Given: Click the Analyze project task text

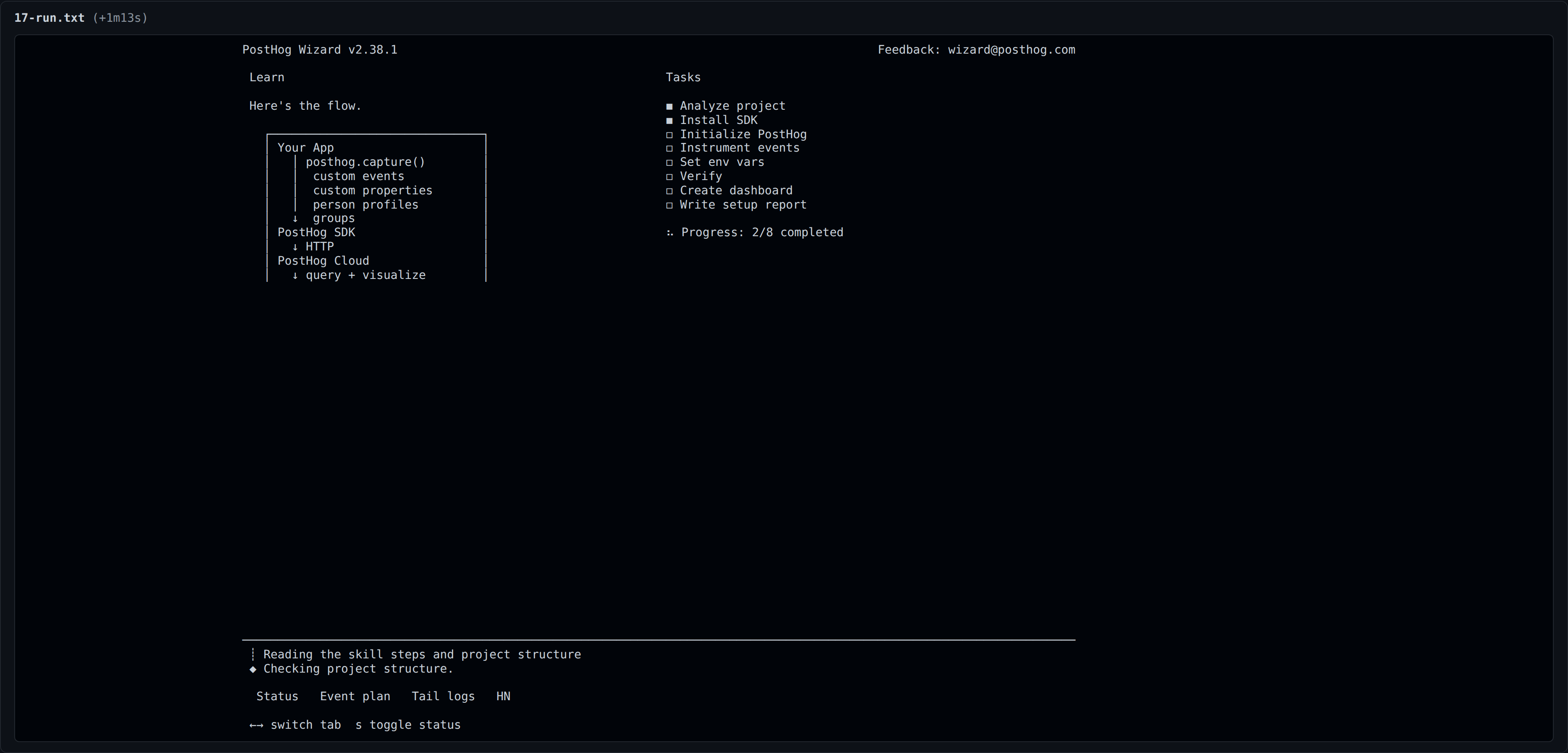Looking at the screenshot, I should 732,106.
